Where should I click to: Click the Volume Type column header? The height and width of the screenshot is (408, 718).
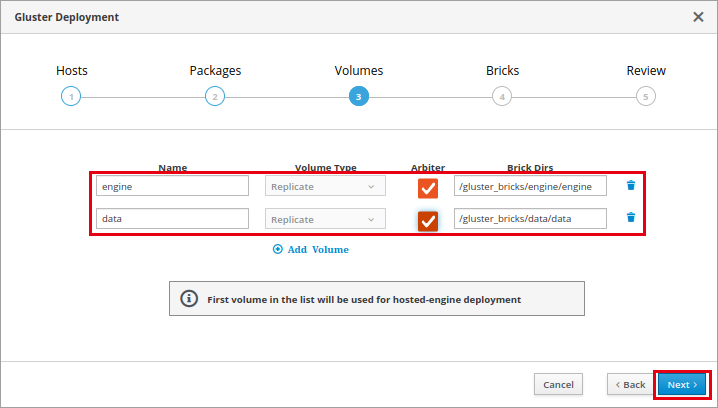tap(326, 168)
